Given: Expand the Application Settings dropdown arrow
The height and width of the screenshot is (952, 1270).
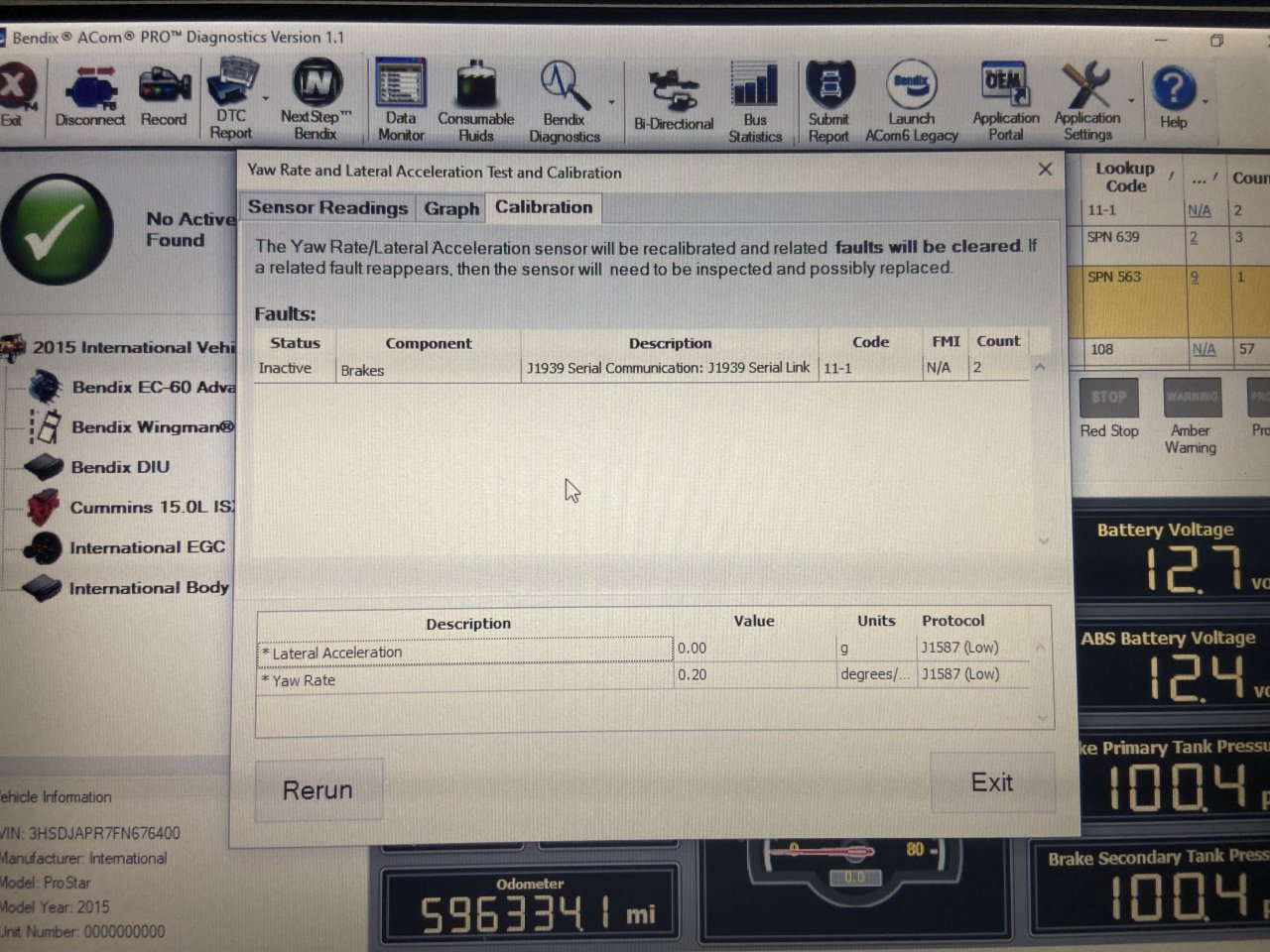Looking at the screenshot, I should tap(1131, 101).
